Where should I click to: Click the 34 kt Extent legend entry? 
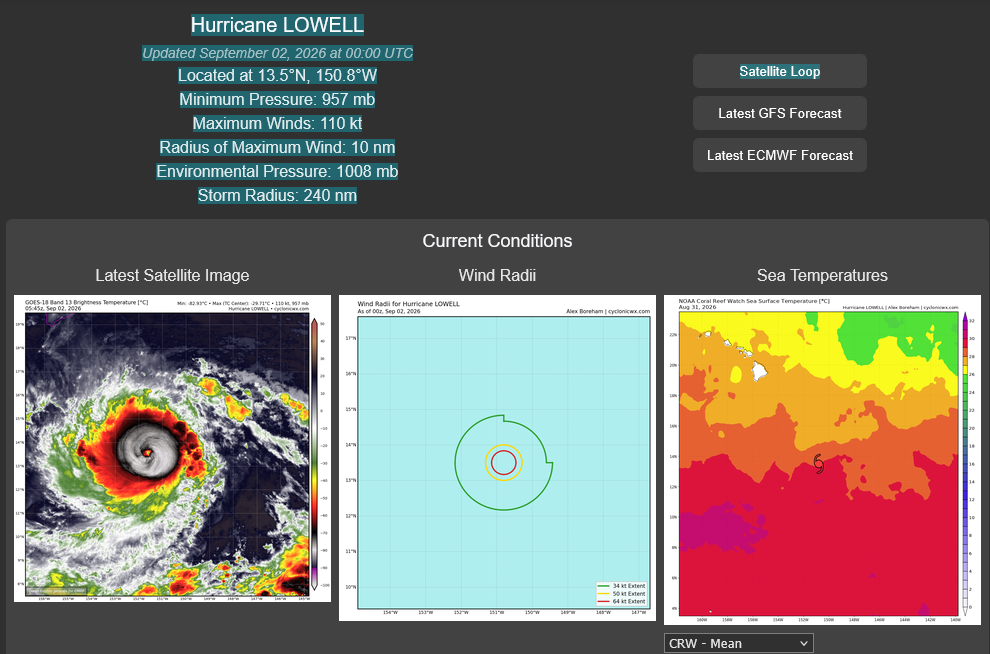[x=622, y=586]
